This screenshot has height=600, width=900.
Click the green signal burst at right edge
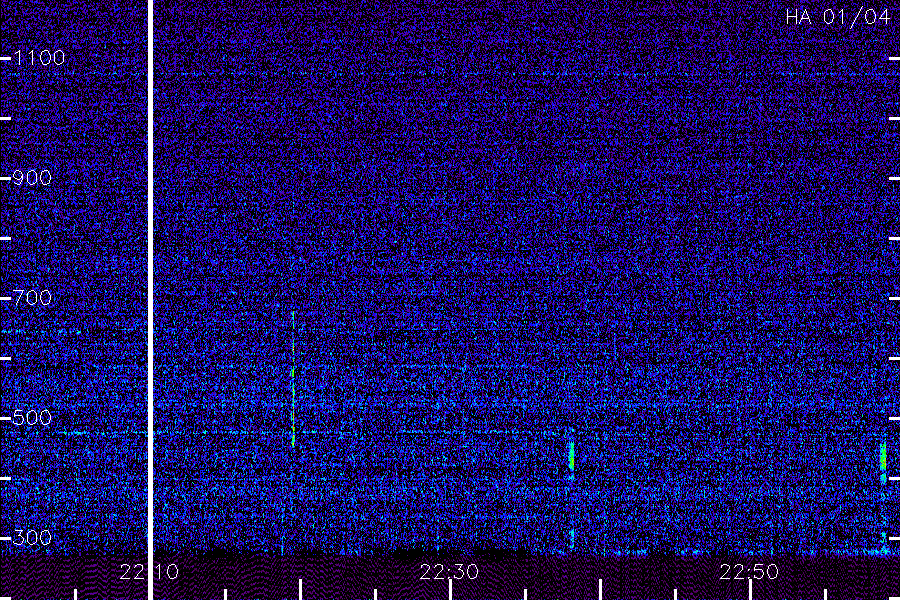(883, 456)
